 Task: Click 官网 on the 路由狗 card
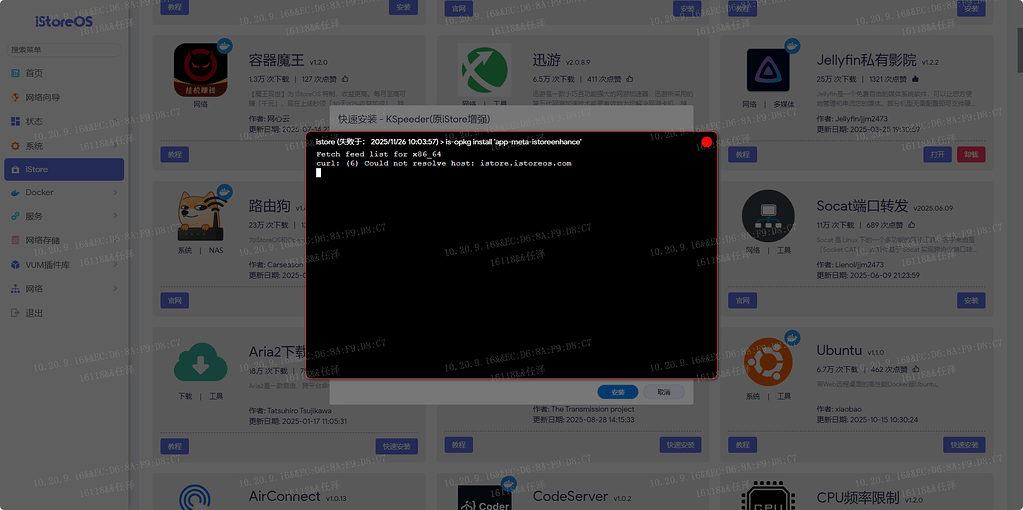[x=174, y=300]
